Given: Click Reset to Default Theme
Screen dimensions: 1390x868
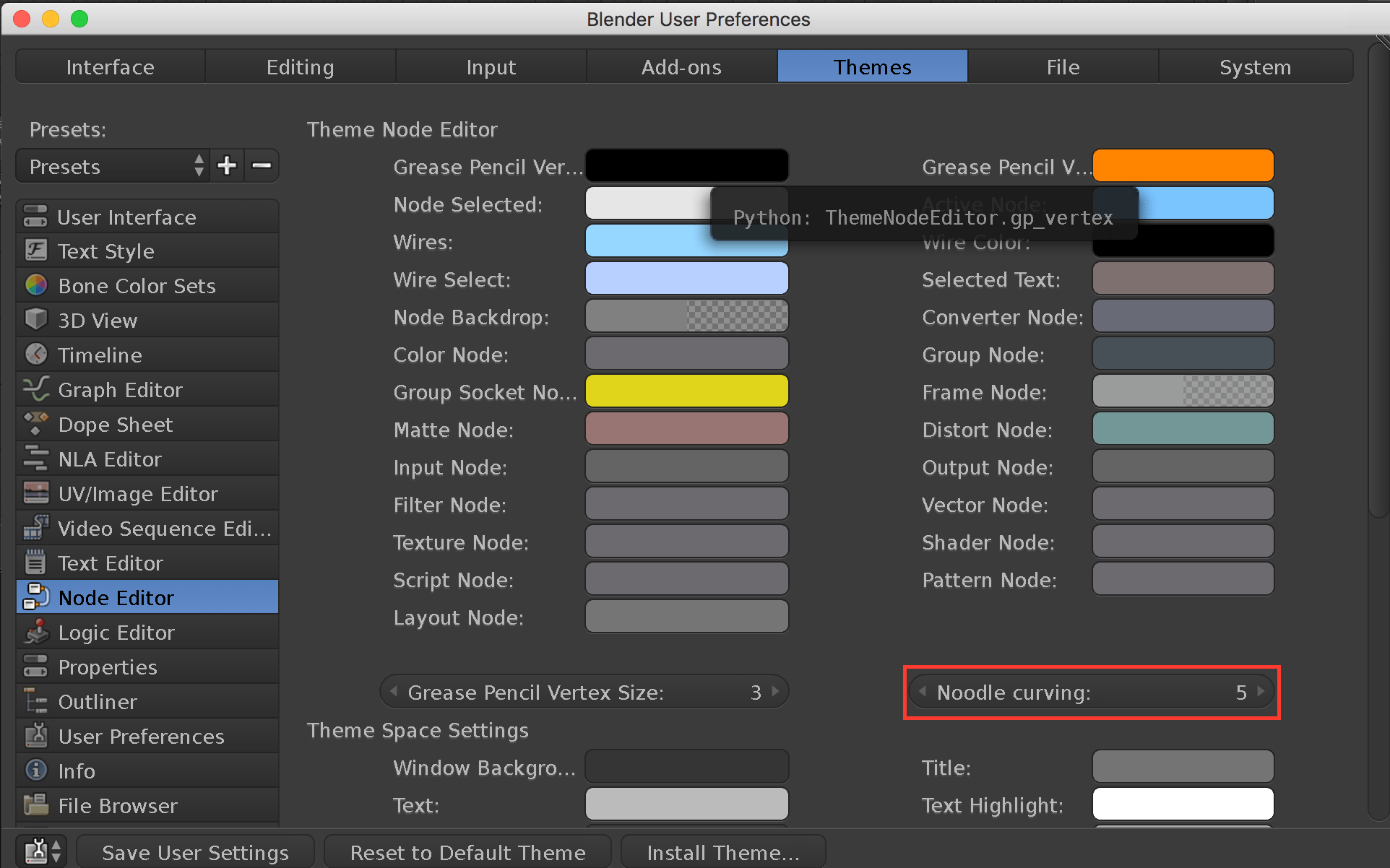Looking at the screenshot, I should pos(467,852).
